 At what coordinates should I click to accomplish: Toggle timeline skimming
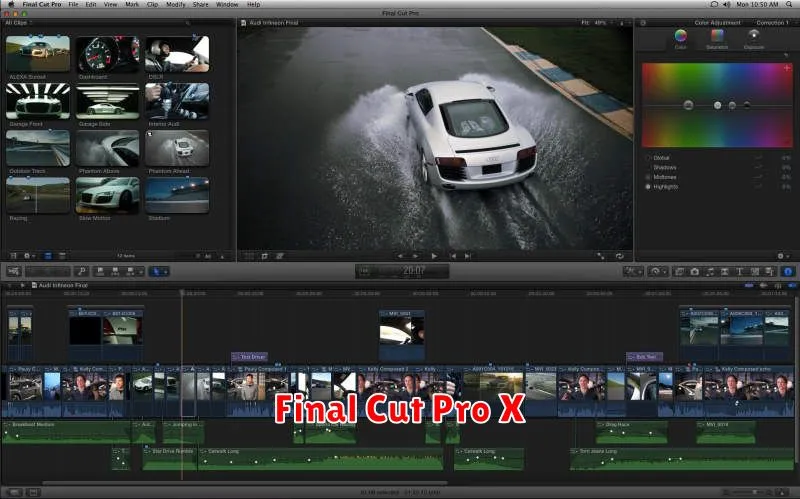[x=749, y=285]
